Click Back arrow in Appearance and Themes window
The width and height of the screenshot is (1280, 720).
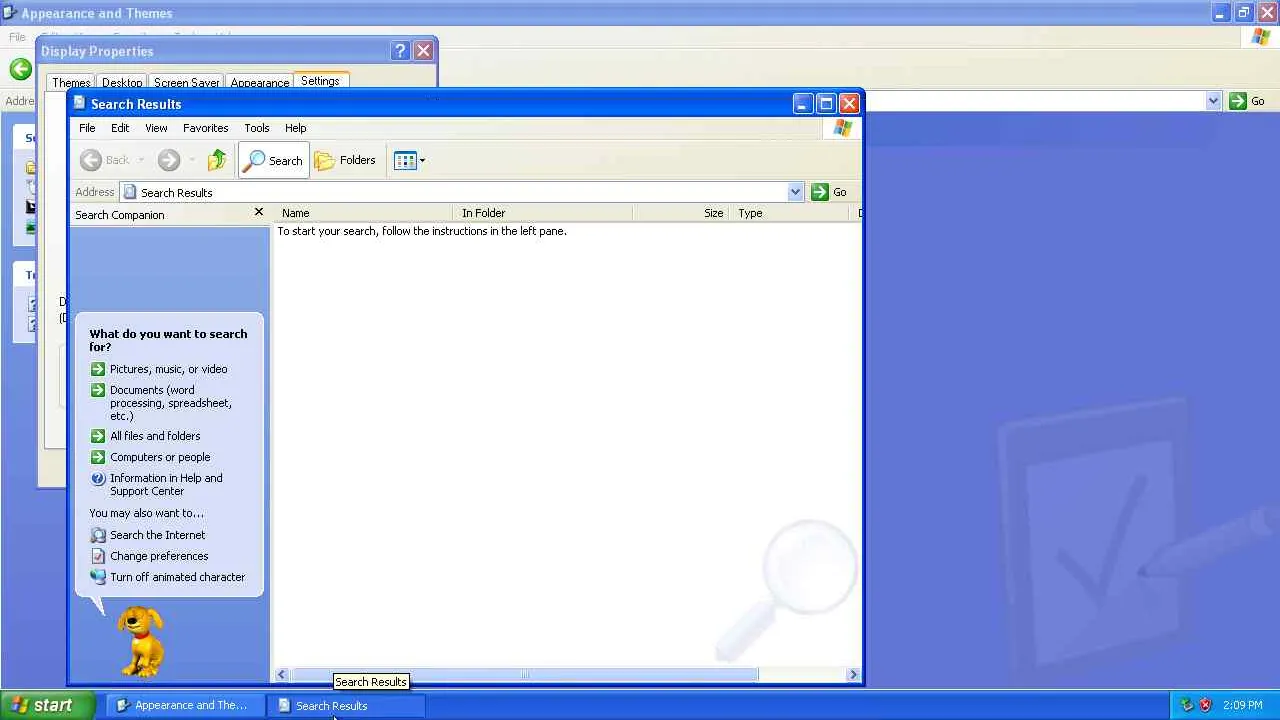coord(20,68)
